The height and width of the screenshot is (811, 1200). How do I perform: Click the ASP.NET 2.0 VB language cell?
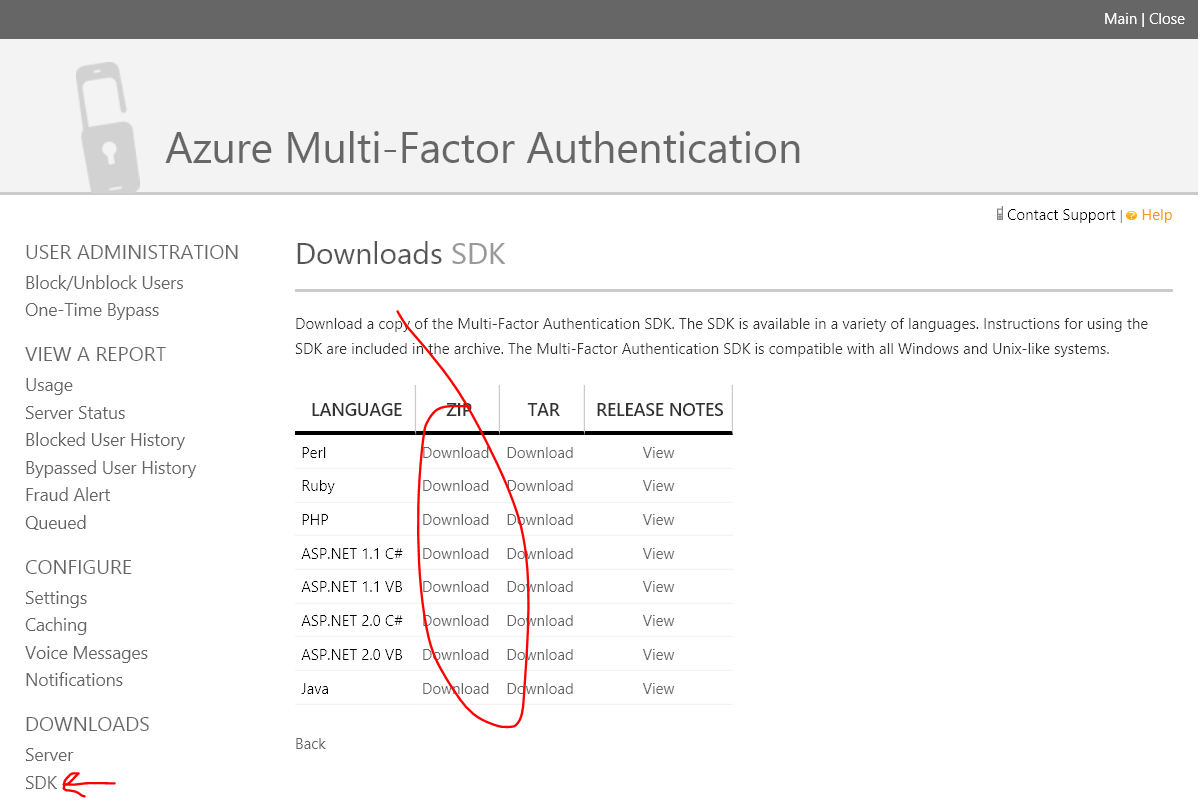(352, 655)
